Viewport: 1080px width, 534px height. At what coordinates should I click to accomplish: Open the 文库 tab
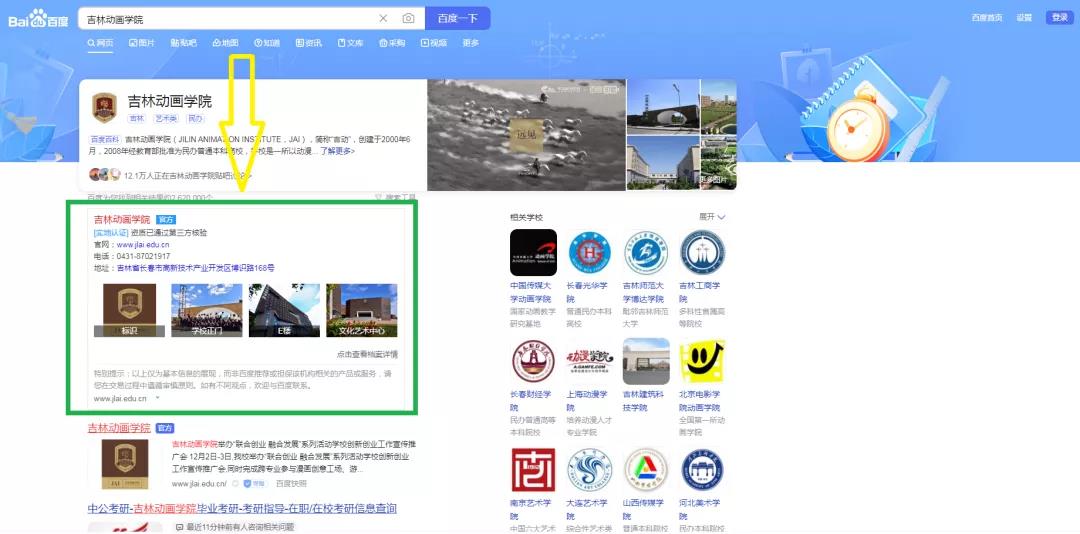351,43
